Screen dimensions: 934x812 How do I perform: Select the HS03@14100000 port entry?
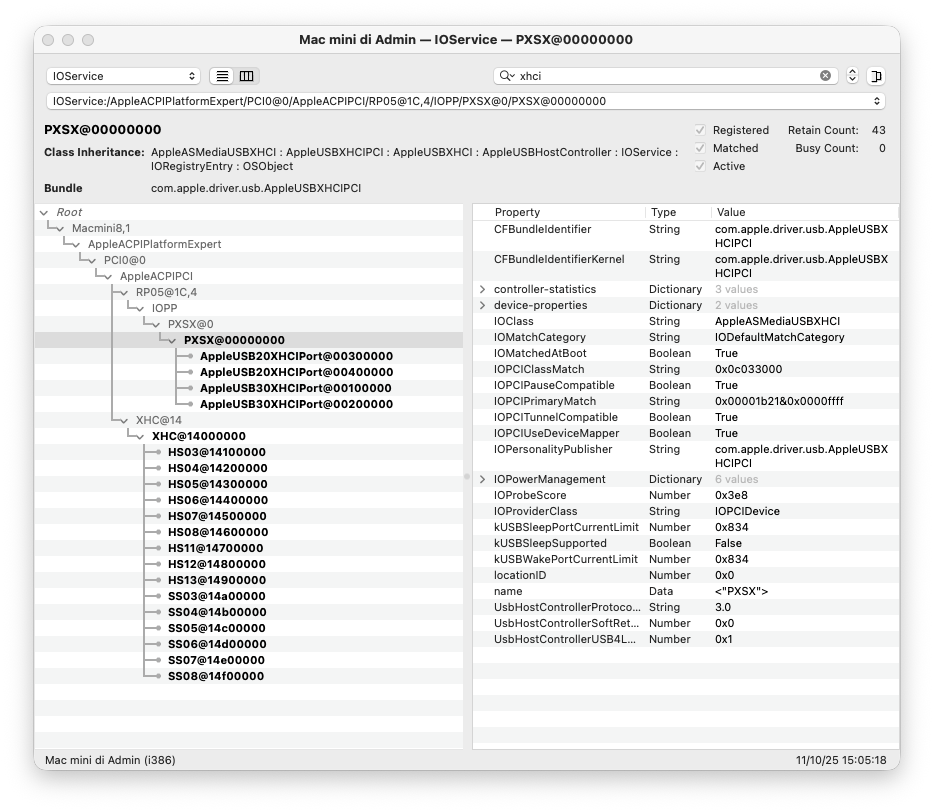(217, 452)
